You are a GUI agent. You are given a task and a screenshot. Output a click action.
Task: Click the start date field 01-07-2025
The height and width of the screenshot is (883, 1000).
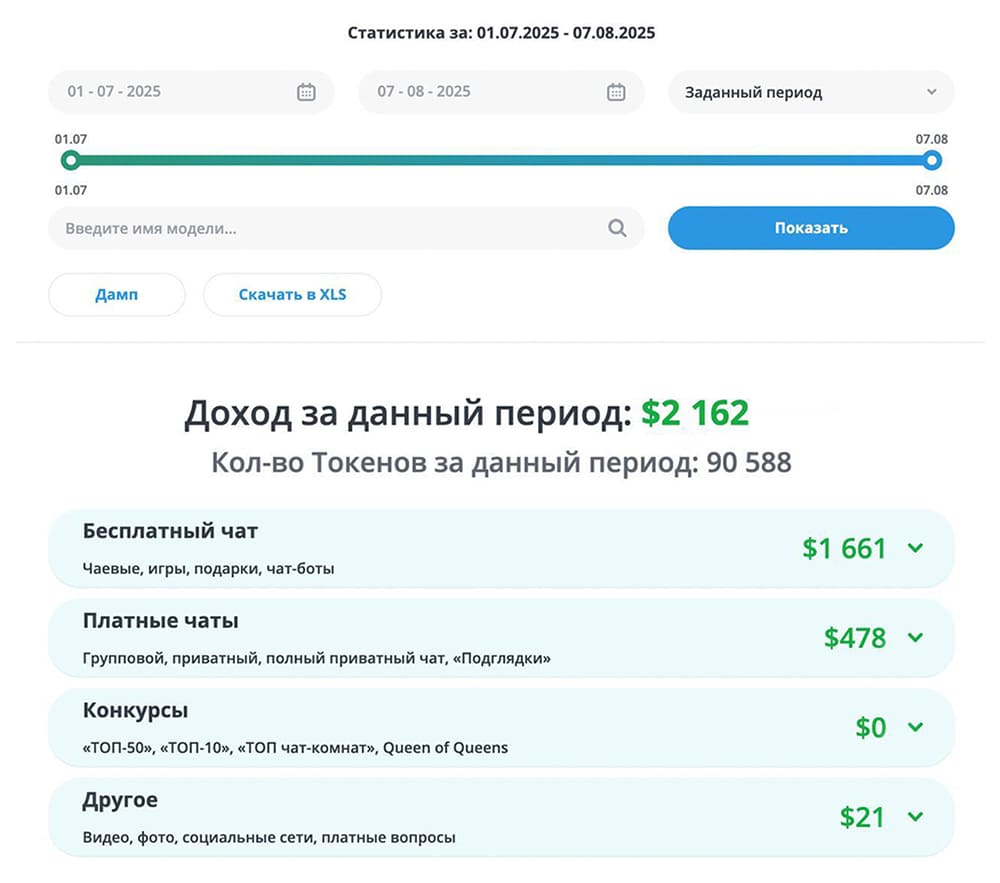pyautogui.click(x=170, y=92)
